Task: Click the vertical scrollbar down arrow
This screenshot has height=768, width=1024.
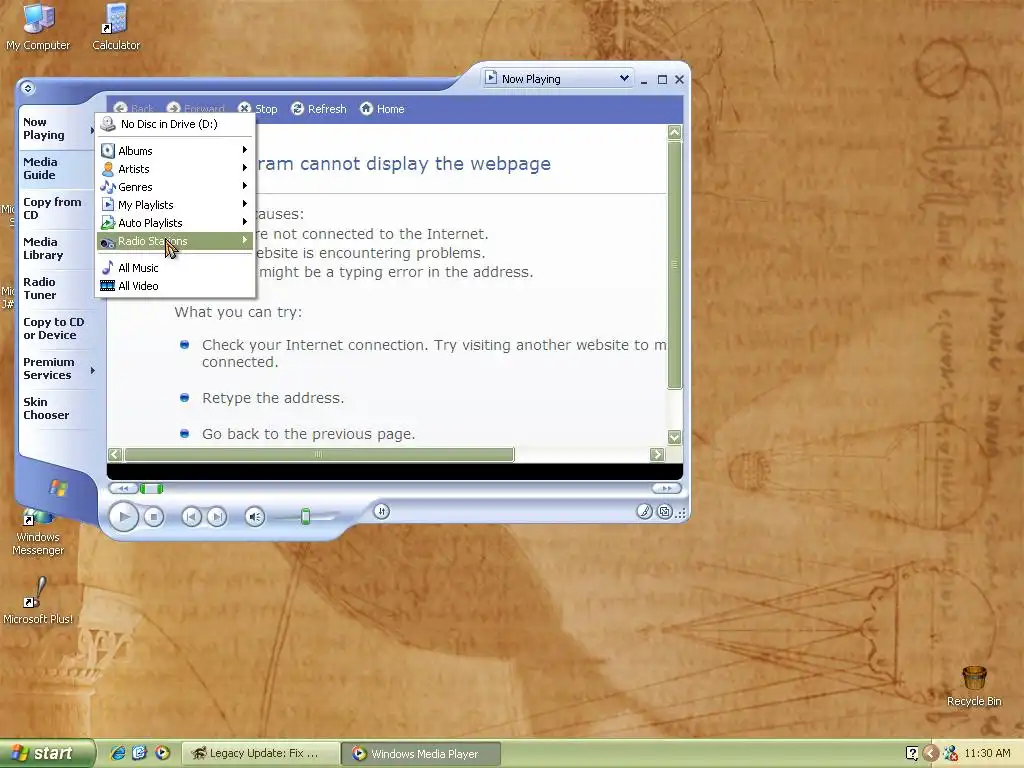Action: tap(675, 437)
